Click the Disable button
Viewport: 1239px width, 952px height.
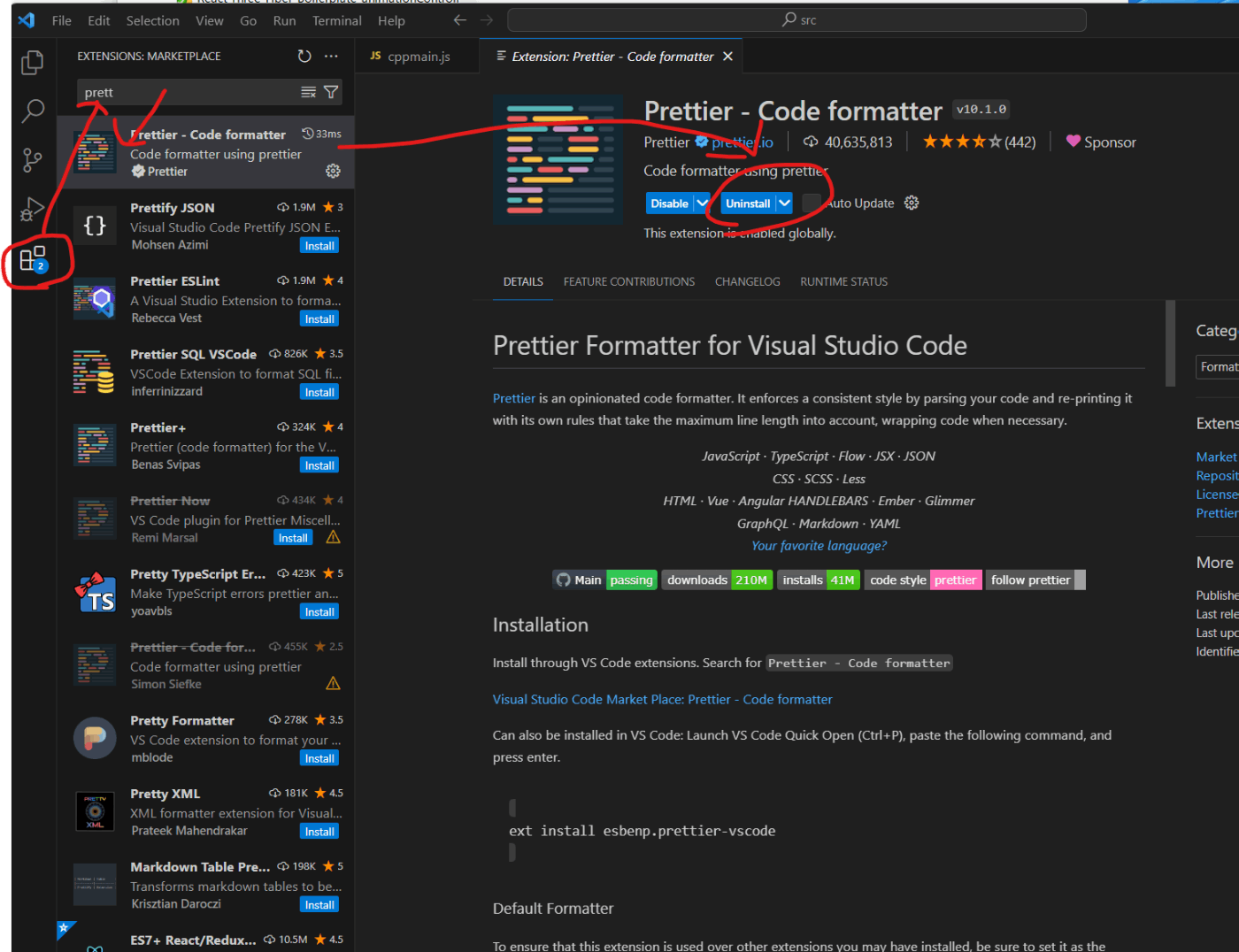(x=670, y=203)
